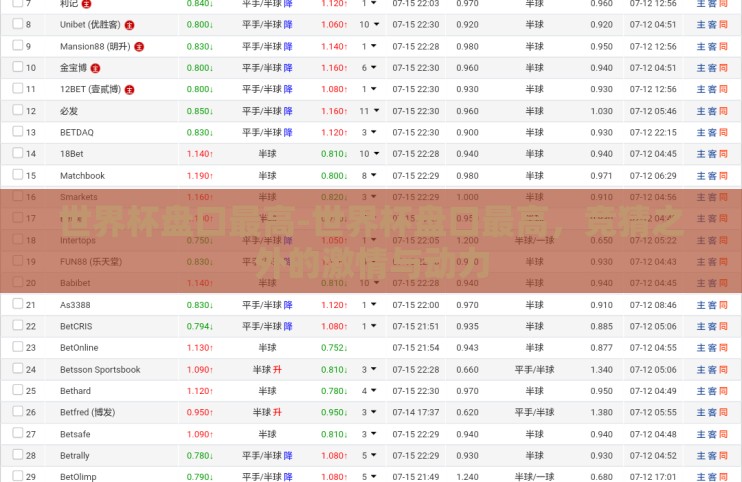742x482 pixels.
Task: Click the 1.340 initial odds in Betsson row
Action: 601,369
